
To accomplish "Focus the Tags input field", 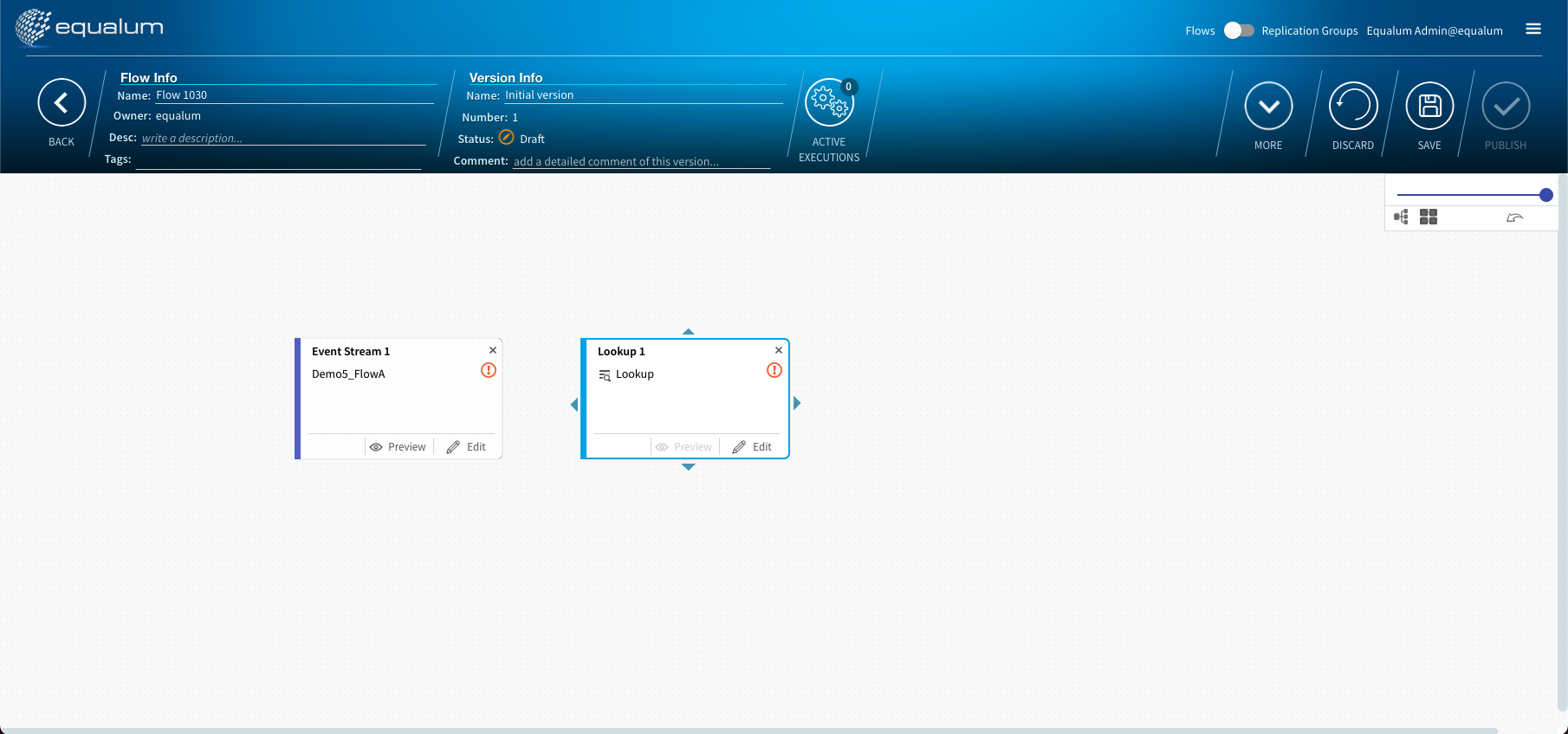I will 278,159.
